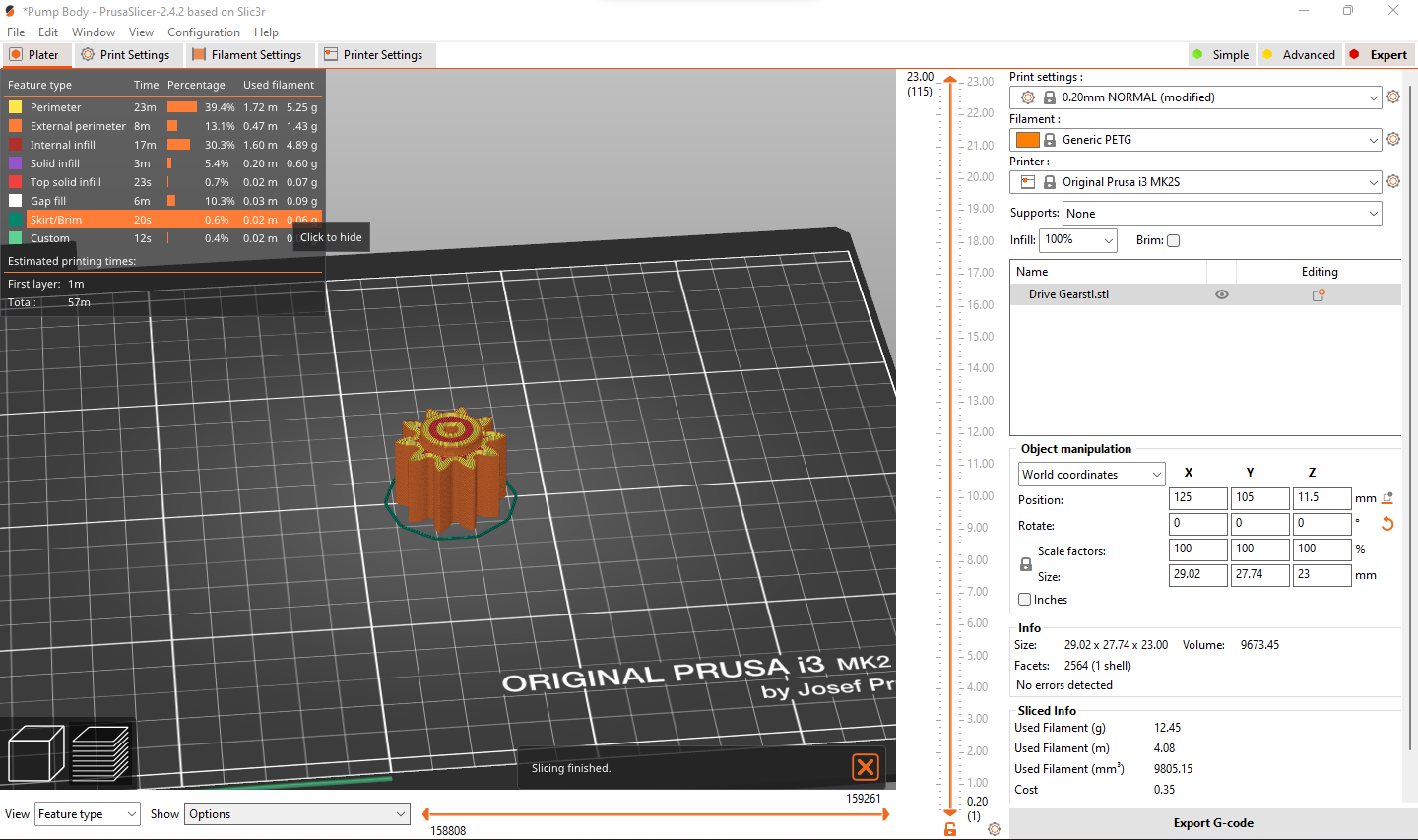This screenshot has height=840, width=1418.
Task: Open print settings gear next to 0.20mm NORMAL
Action: [1393, 97]
